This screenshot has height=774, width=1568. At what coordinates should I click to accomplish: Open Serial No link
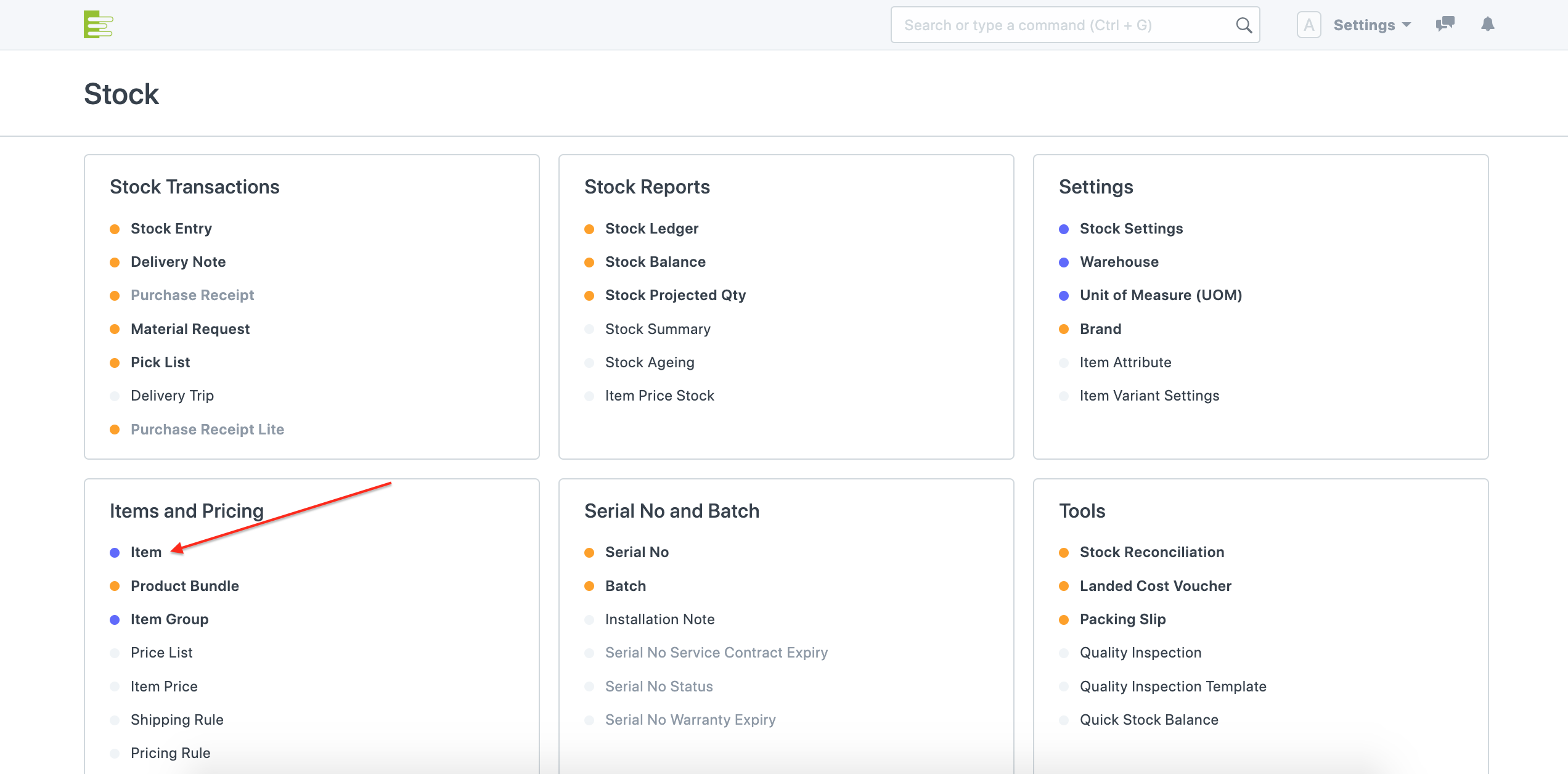[637, 552]
